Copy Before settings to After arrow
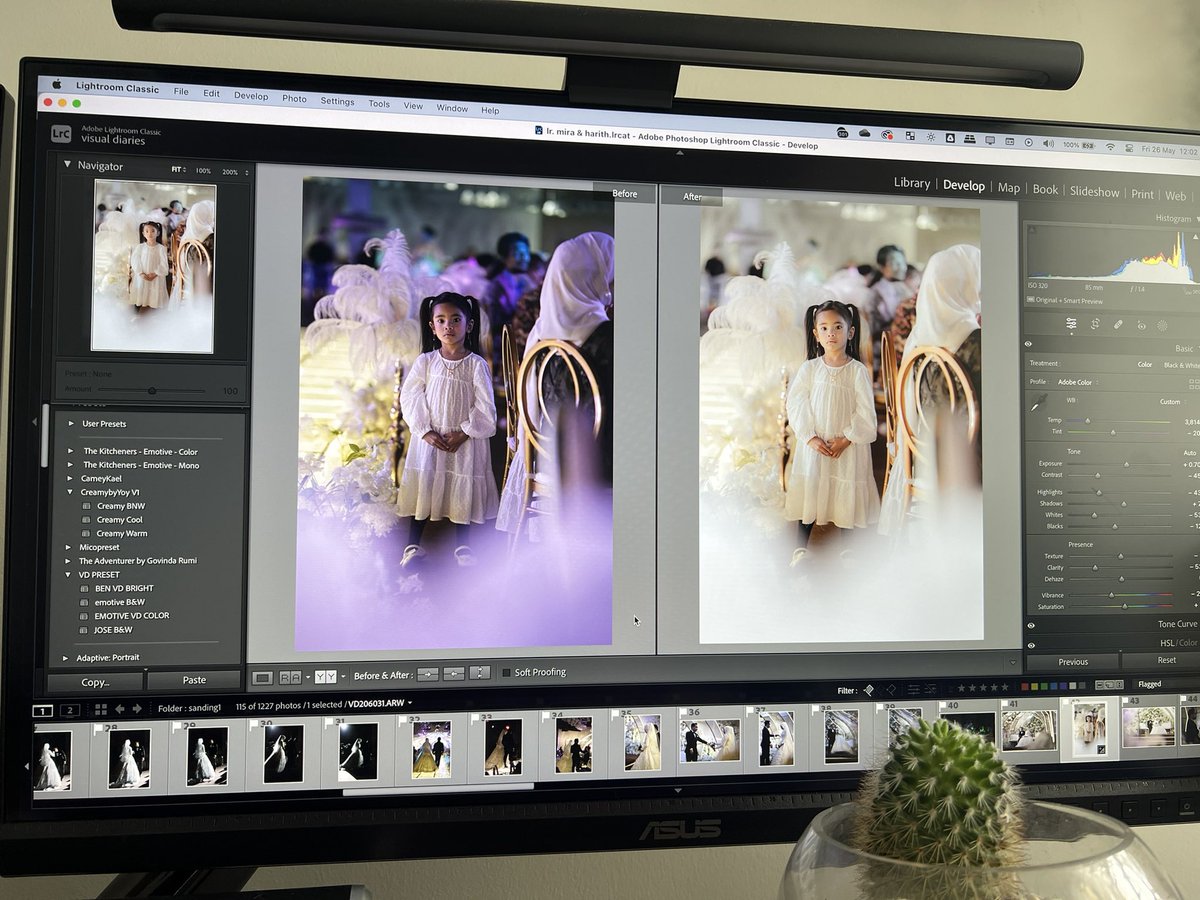1200x900 pixels. click(x=427, y=675)
